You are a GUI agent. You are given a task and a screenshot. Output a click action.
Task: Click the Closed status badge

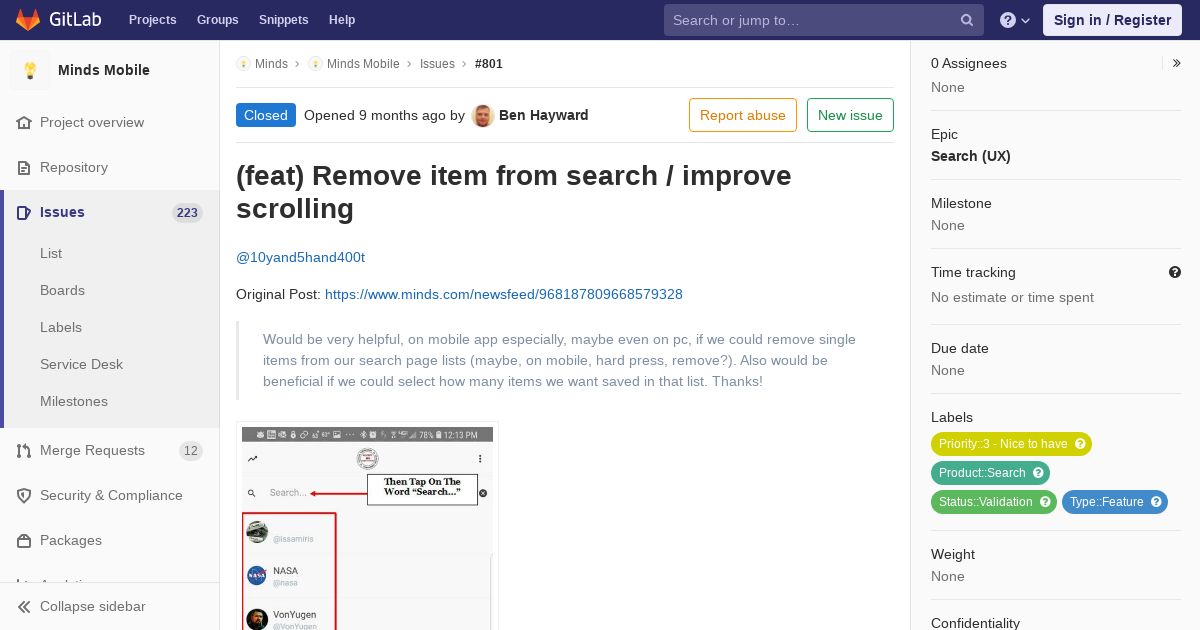(266, 115)
